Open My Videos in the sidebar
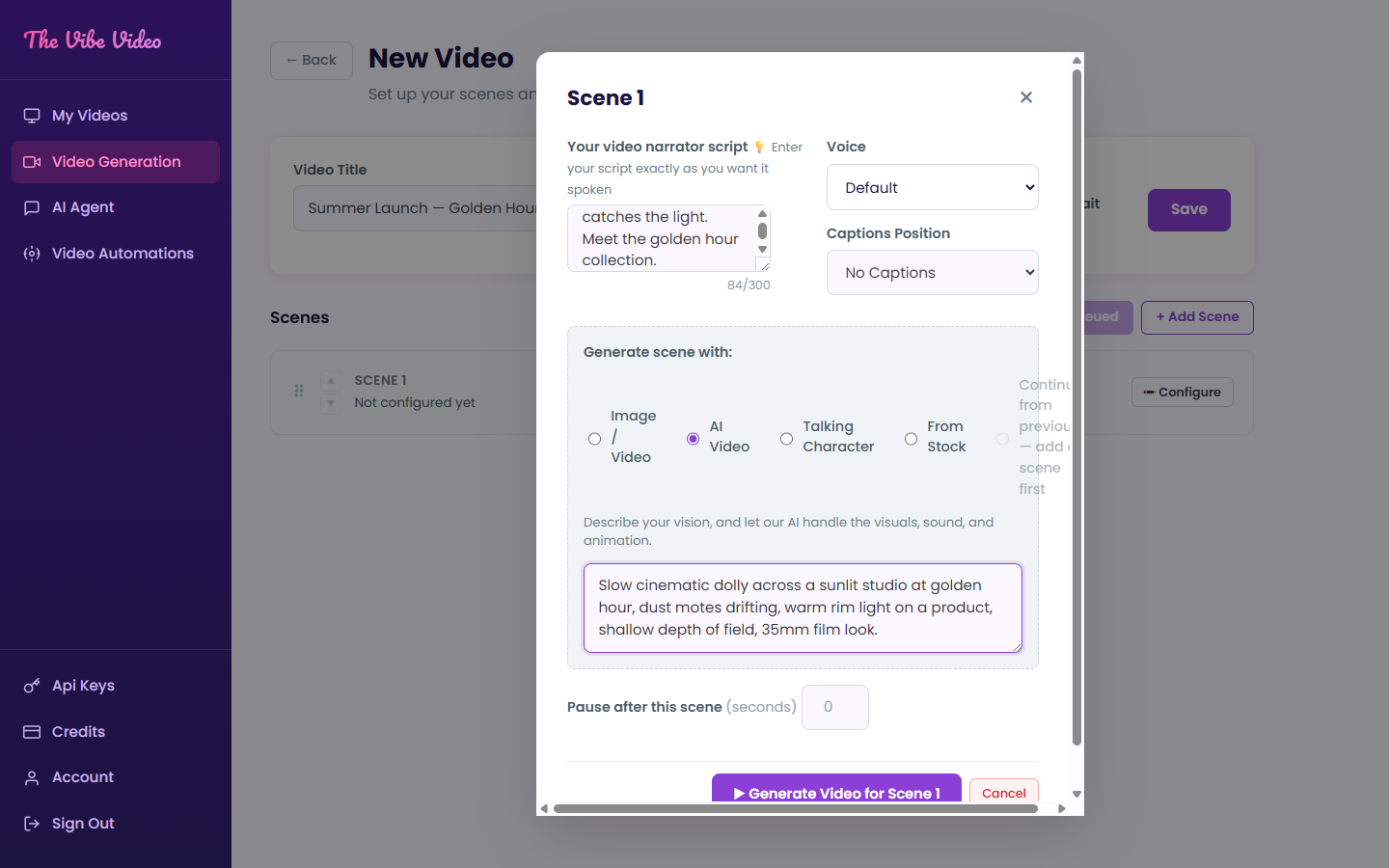Screen dimensions: 1389x868 (x=116, y=116)
